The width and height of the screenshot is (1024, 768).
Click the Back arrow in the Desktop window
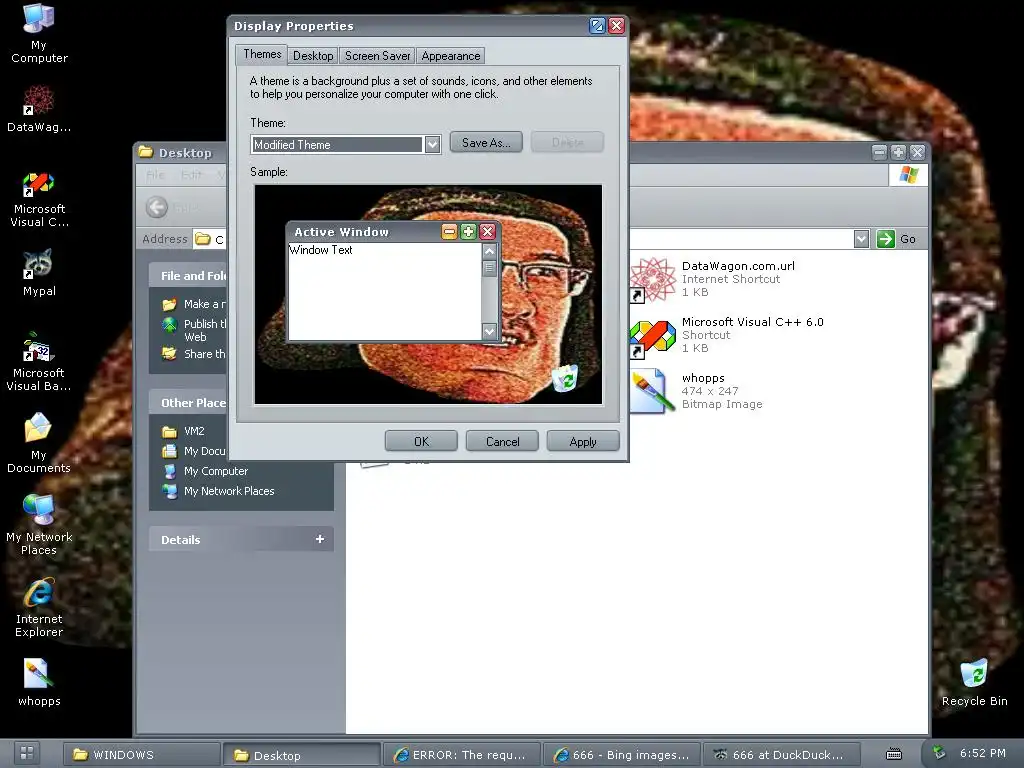click(x=157, y=208)
